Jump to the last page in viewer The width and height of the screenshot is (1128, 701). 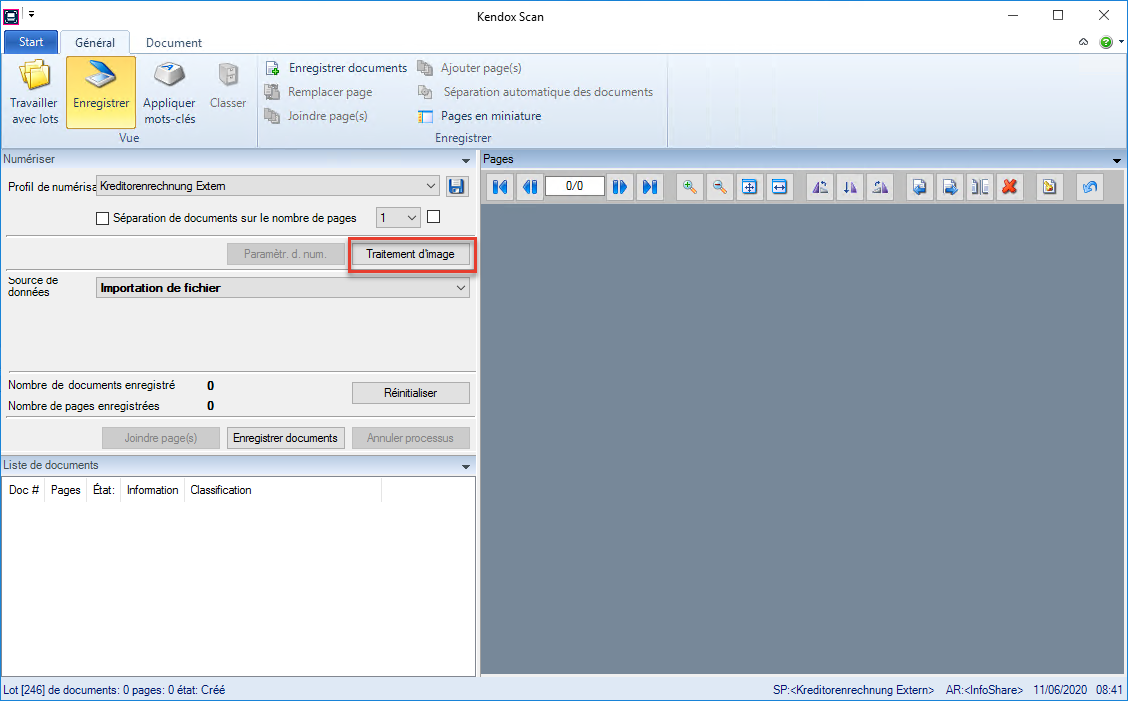(x=650, y=187)
